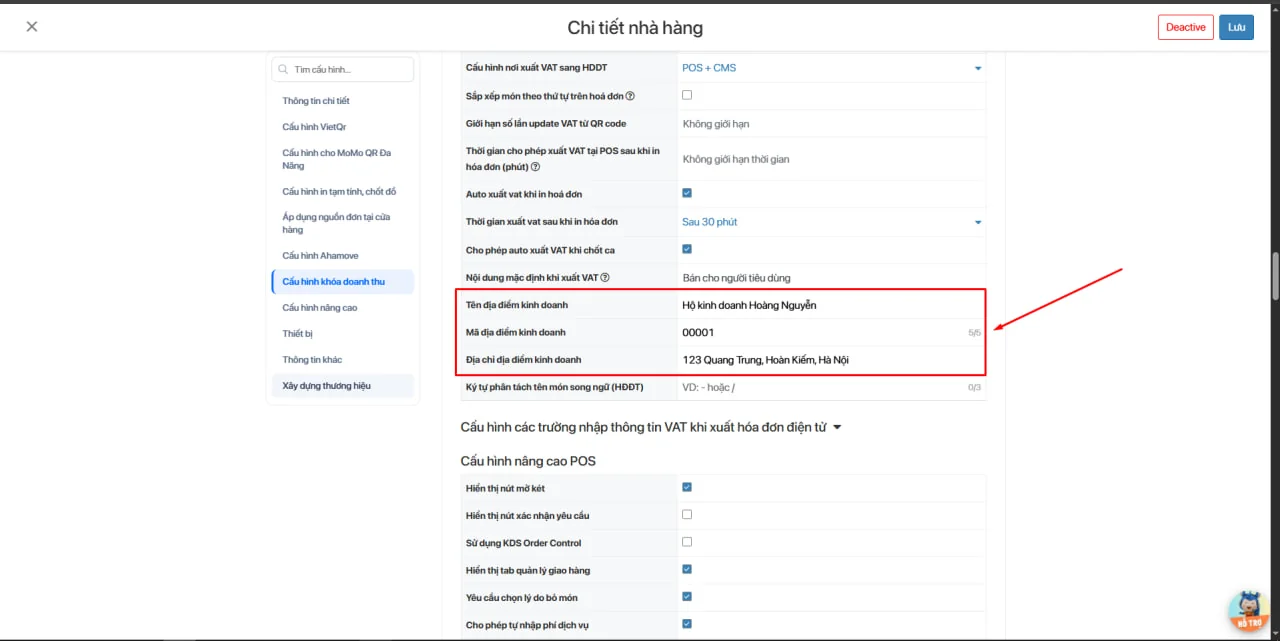This screenshot has width=1280, height=641.
Task: Disable Hiển thị nút mở két checkbox
Action: (687, 488)
